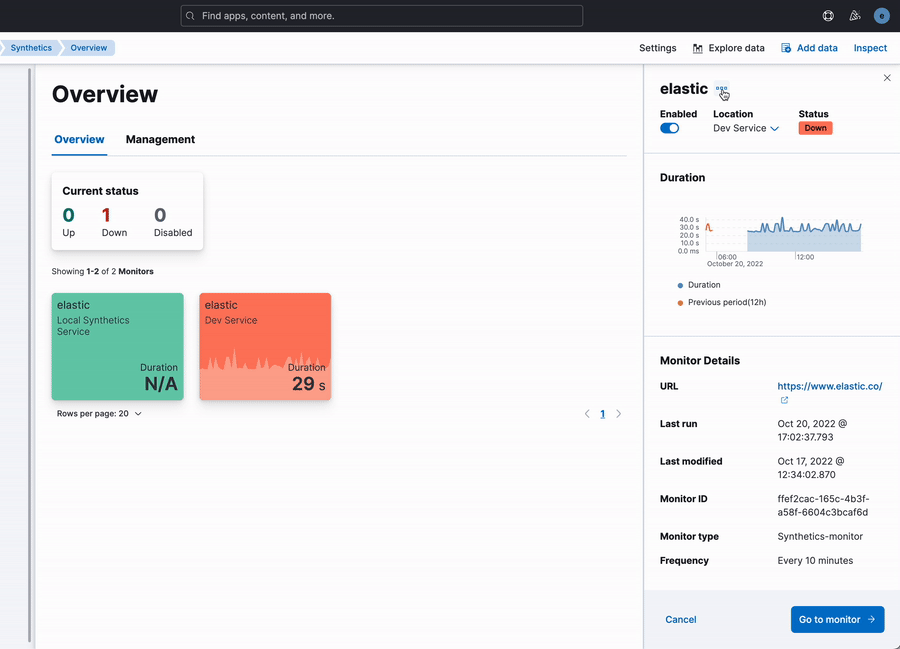Switch to the Management tab
Image resolution: width=900 pixels, height=649 pixels.
160,139
